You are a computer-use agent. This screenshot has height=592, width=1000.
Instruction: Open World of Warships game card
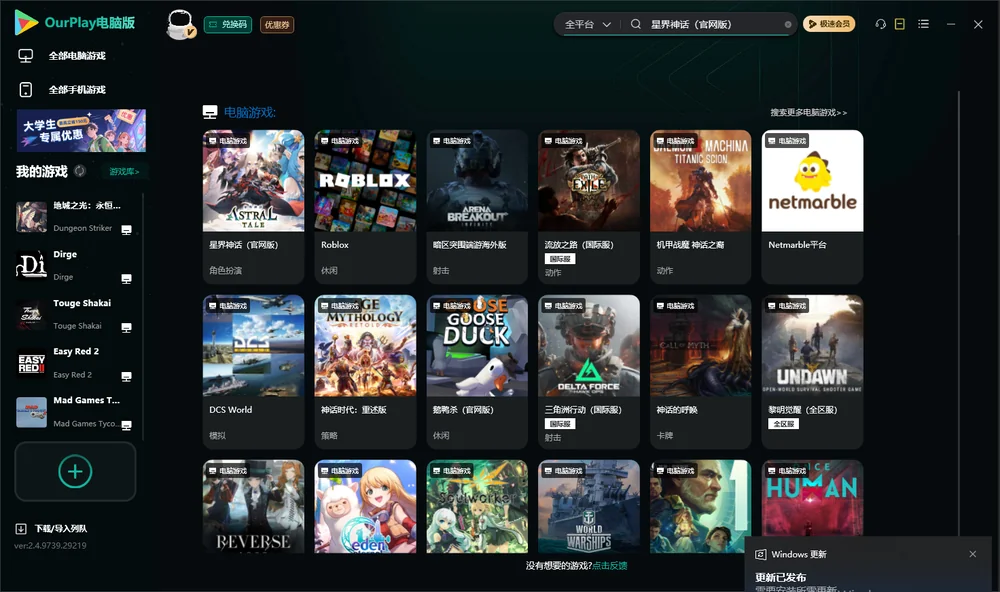(589, 507)
